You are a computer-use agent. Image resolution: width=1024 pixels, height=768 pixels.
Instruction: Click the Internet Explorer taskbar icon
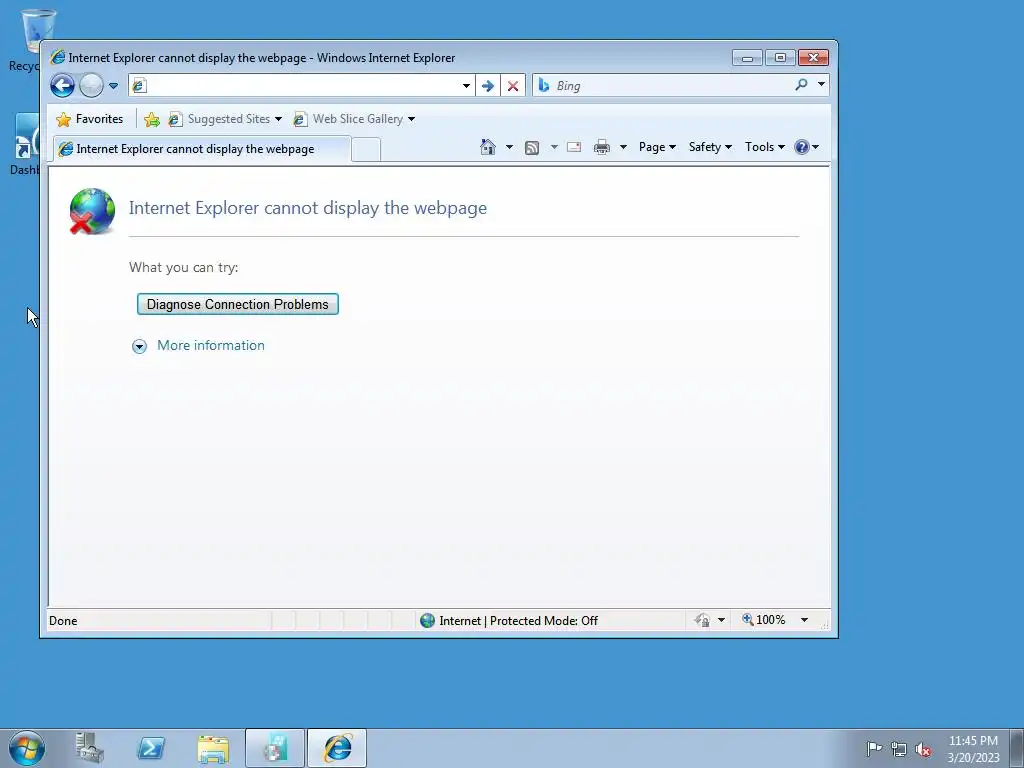point(337,748)
